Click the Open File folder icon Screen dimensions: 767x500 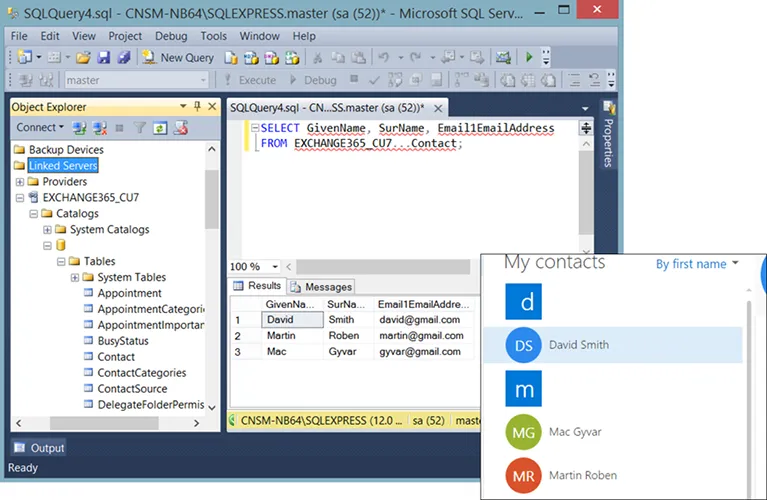[83, 58]
